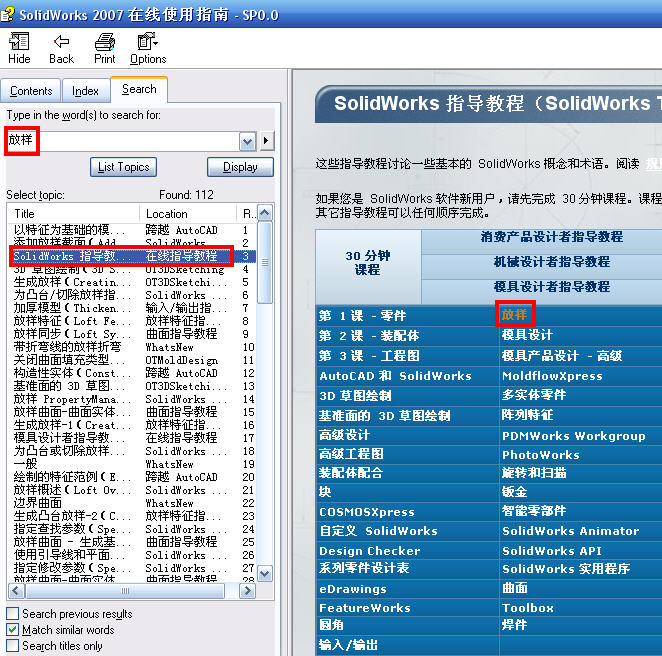Open the SolidWorks Animator tutorial link
The image size is (662, 656).
[570, 531]
